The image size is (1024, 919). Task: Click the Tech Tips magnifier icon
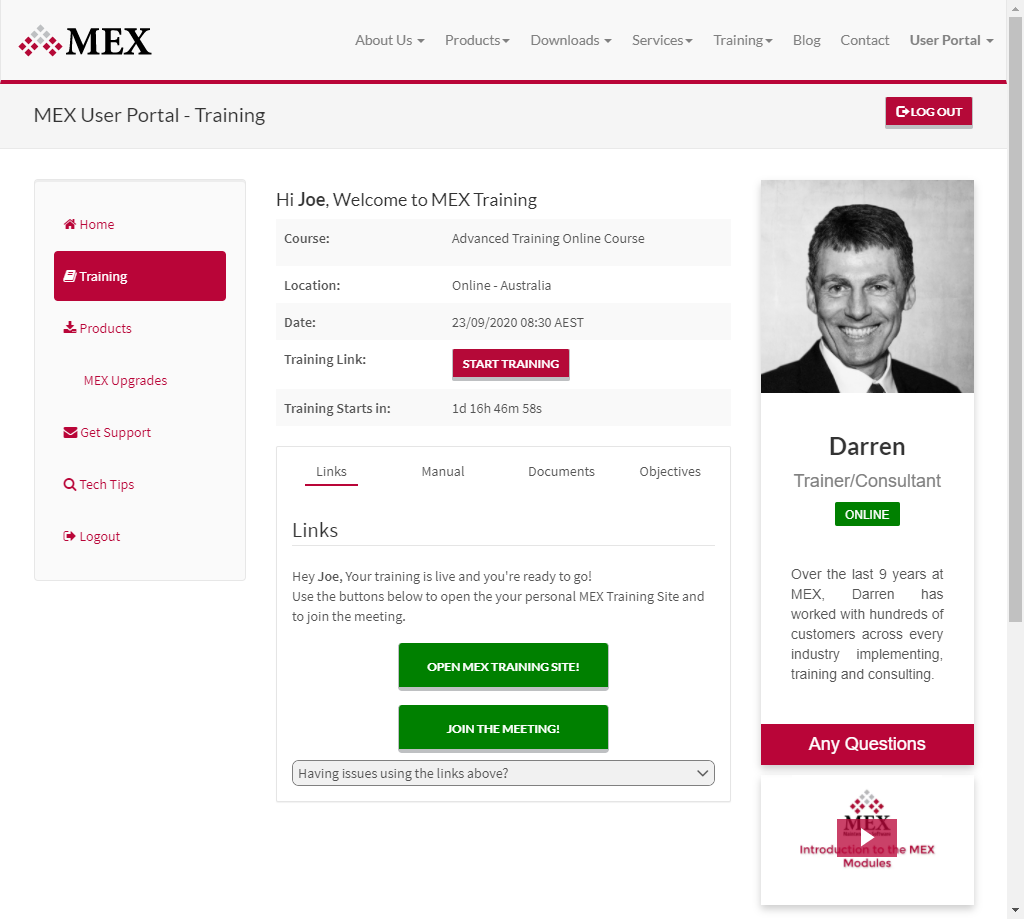pos(70,485)
